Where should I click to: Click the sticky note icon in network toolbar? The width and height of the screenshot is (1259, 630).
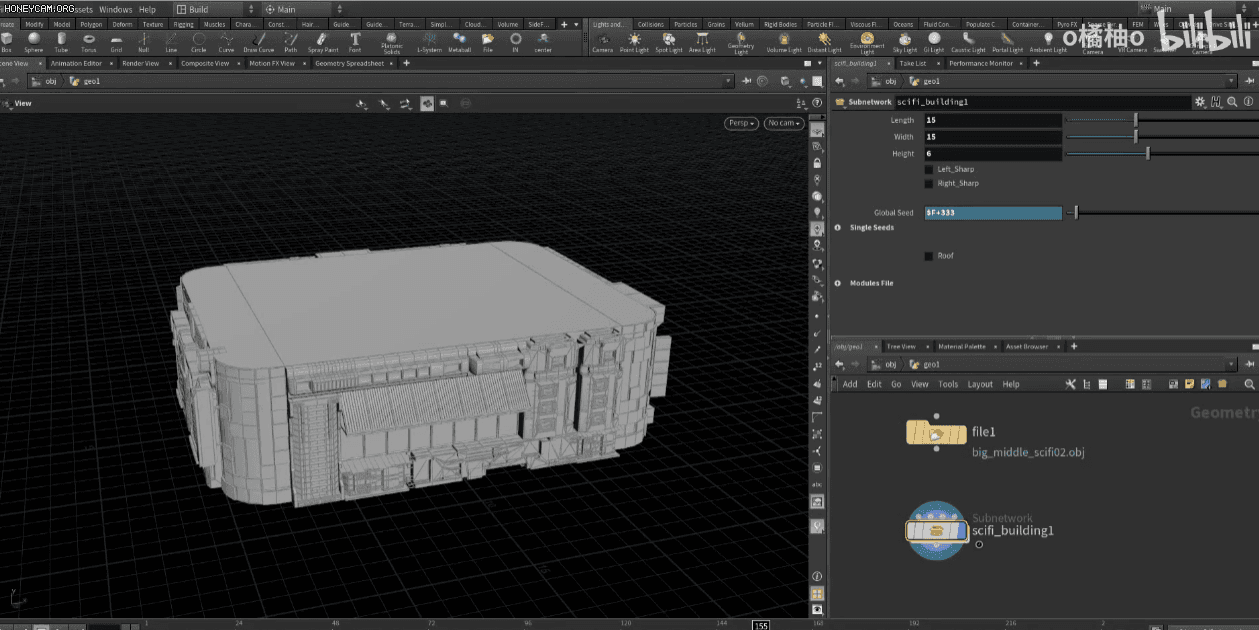pos(1189,384)
